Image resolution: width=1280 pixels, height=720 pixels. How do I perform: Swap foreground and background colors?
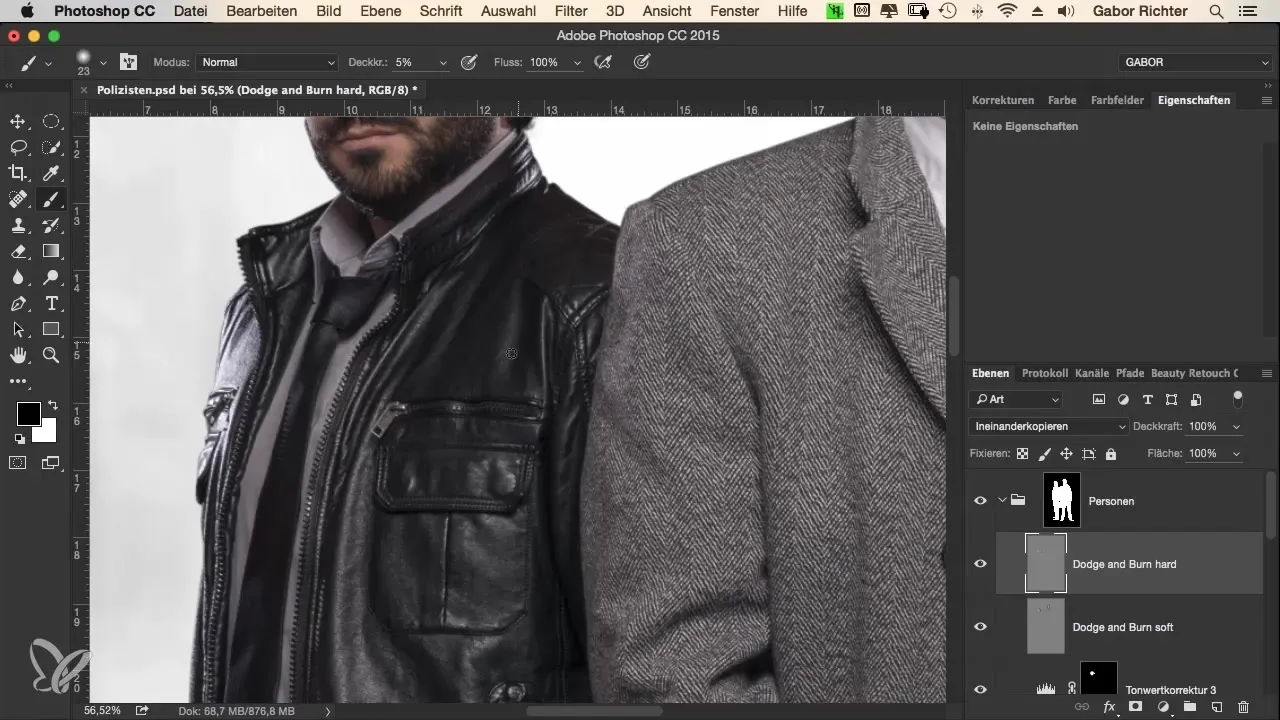click(x=52, y=406)
